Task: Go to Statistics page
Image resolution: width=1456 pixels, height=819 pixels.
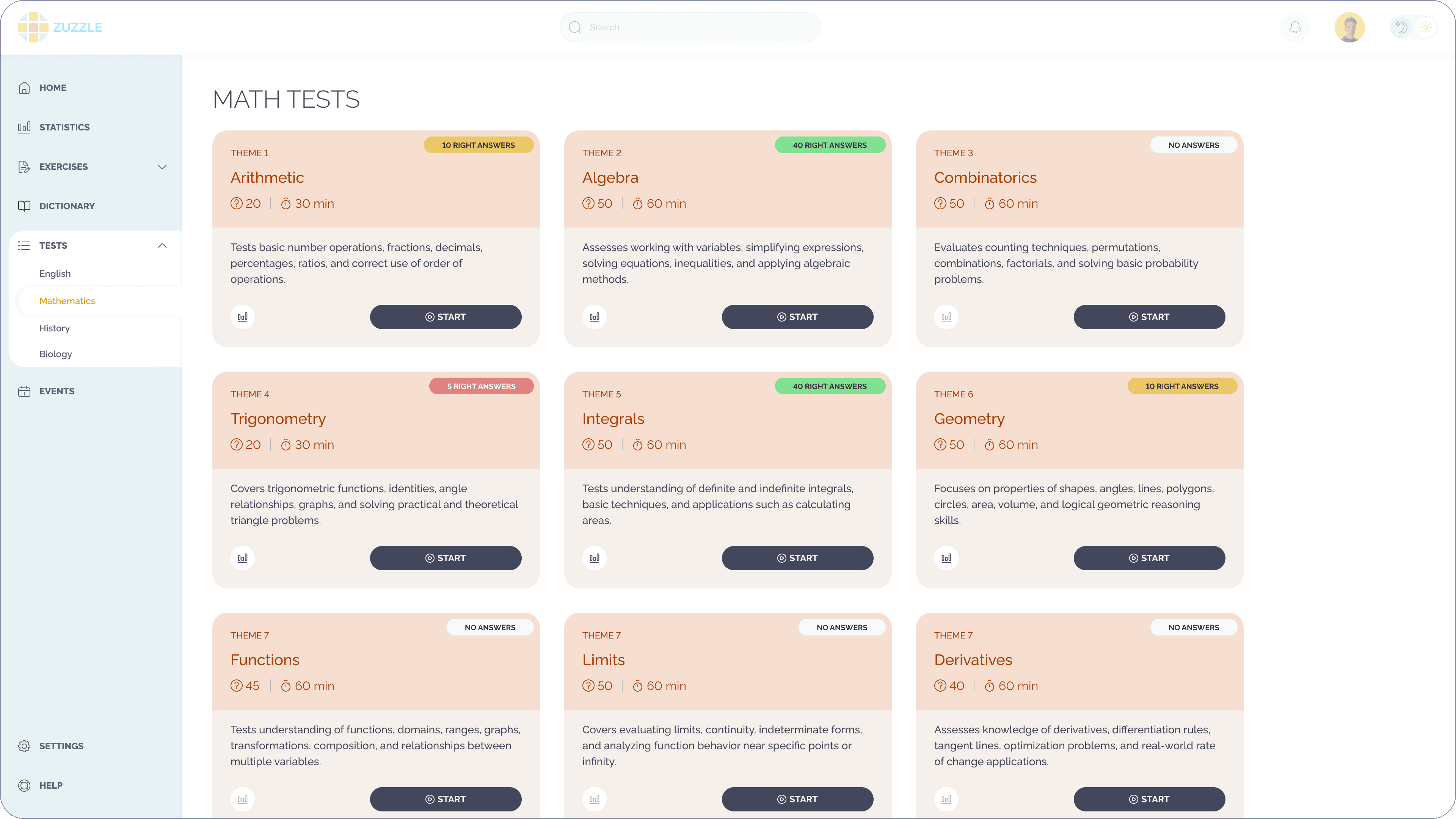Action: (x=64, y=127)
